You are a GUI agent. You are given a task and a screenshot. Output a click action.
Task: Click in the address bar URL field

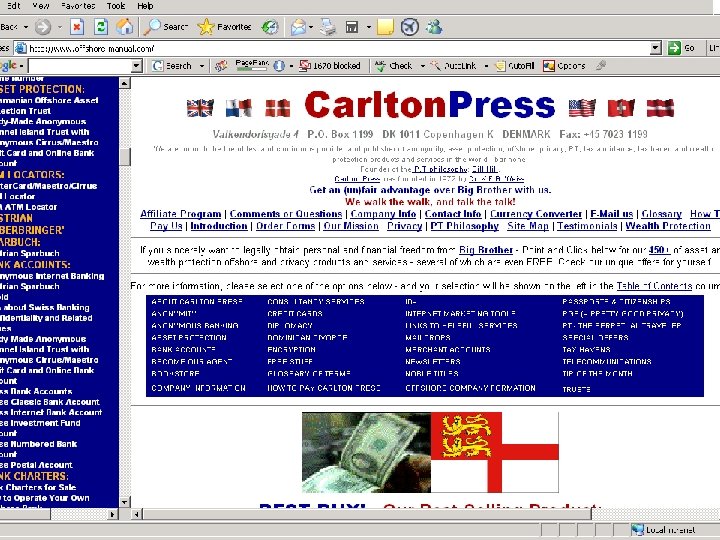[x=339, y=48]
